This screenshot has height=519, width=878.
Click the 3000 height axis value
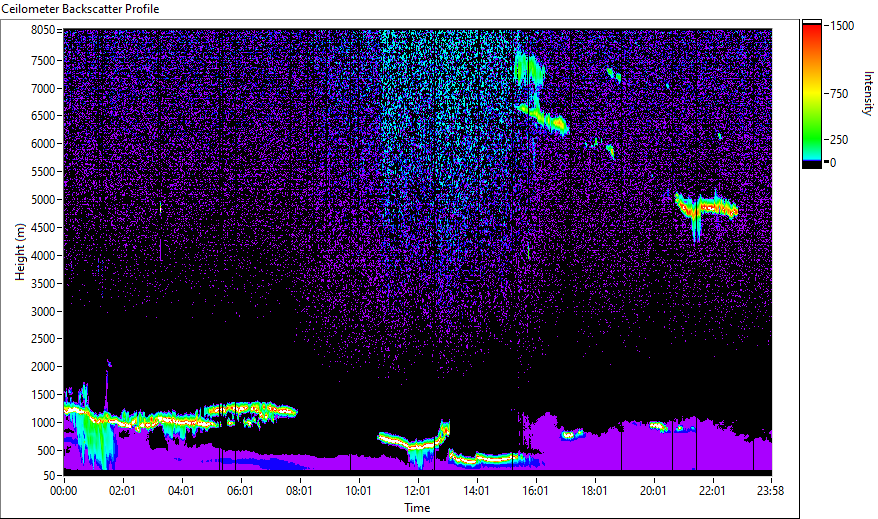(x=43, y=312)
